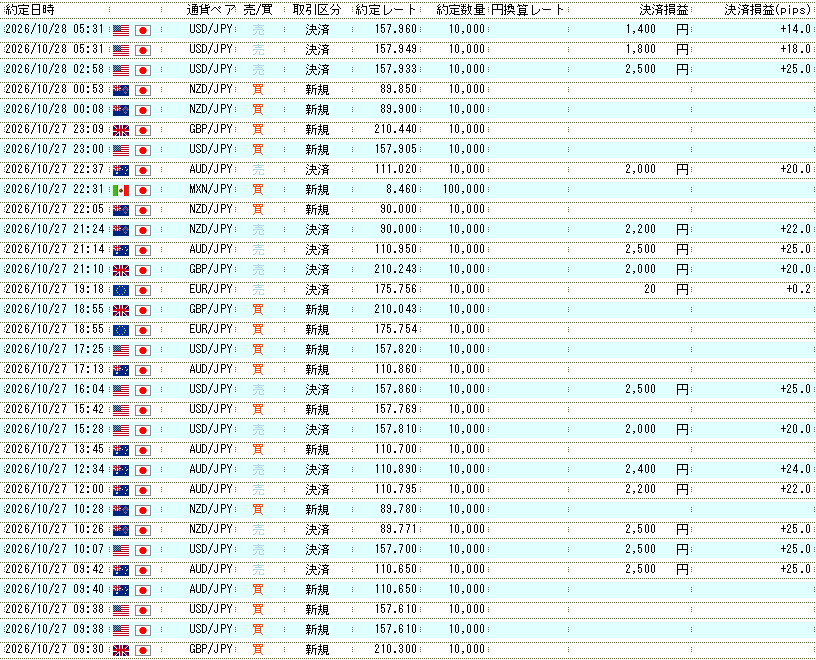Select the UK flag in the 2026/10/27 23:09 row
This screenshot has height=660, width=816.
click(121, 130)
